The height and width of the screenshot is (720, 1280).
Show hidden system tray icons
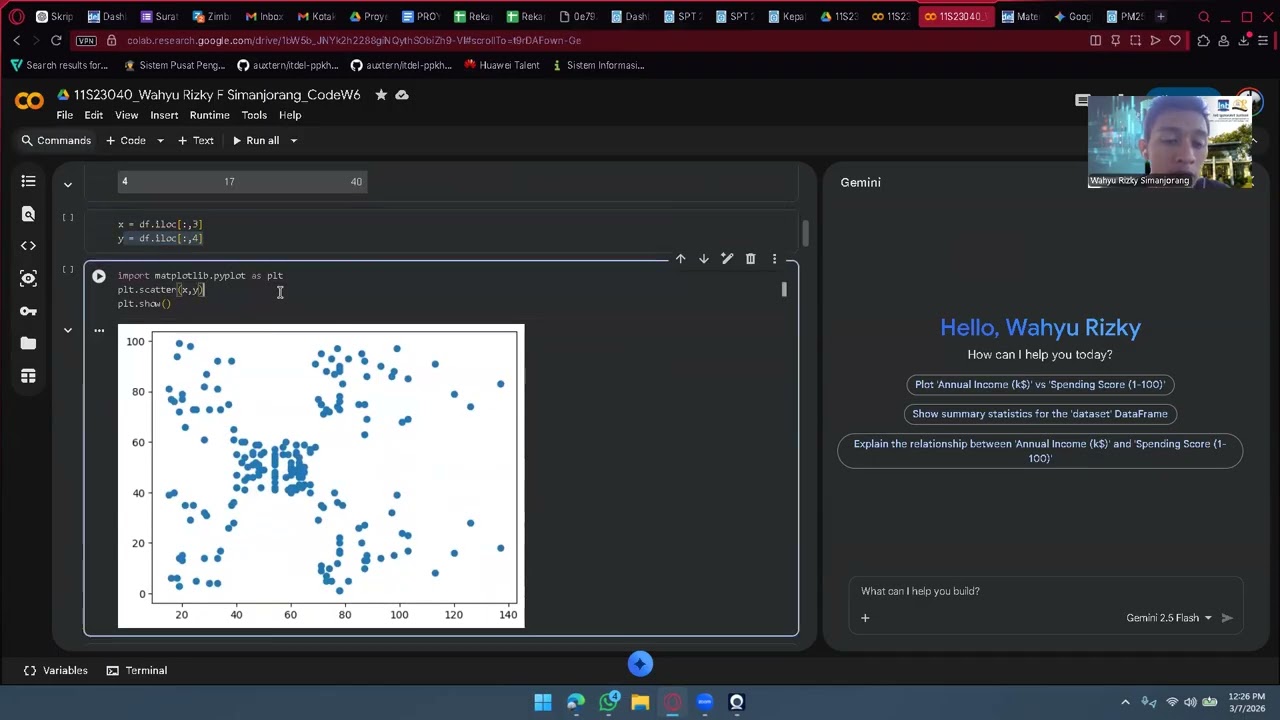click(x=1125, y=702)
